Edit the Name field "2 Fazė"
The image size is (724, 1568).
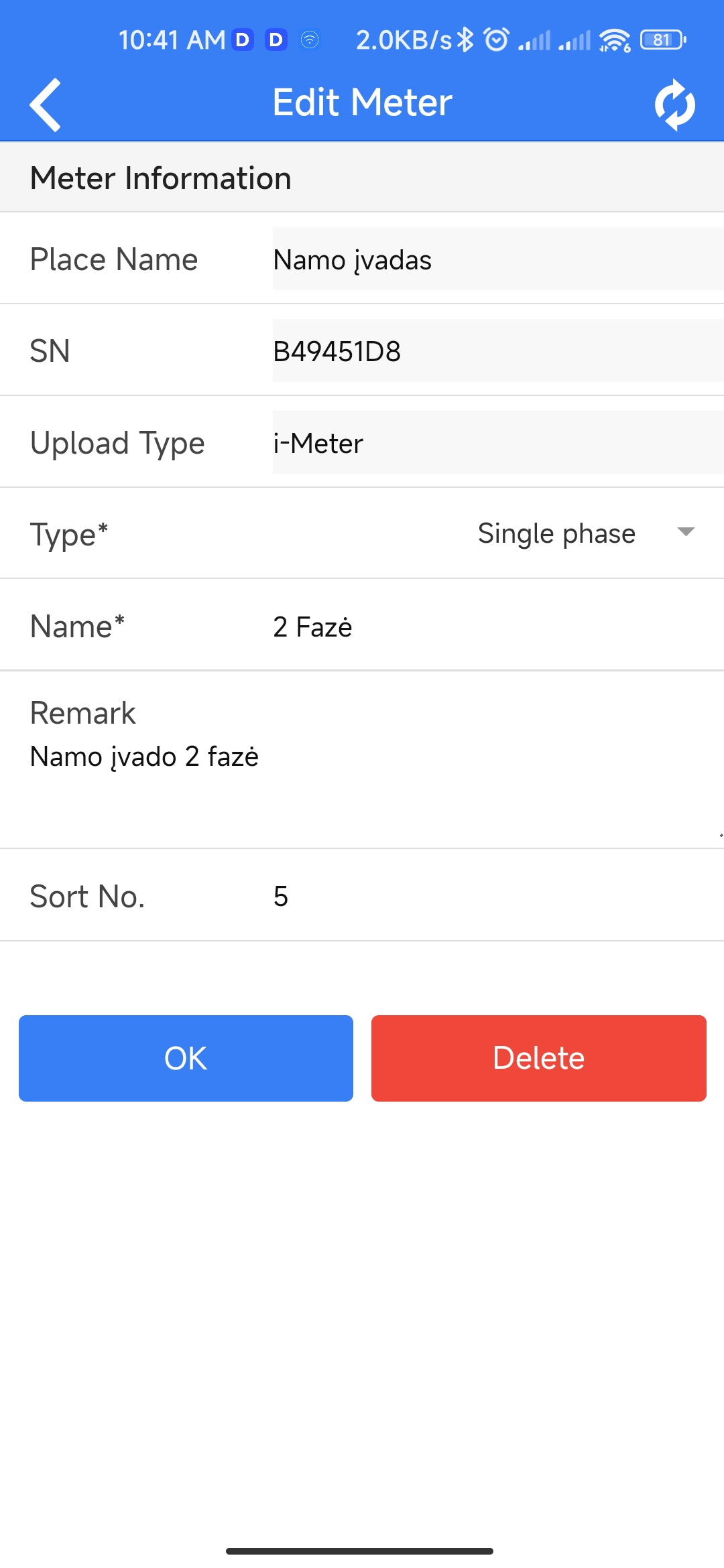point(469,627)
